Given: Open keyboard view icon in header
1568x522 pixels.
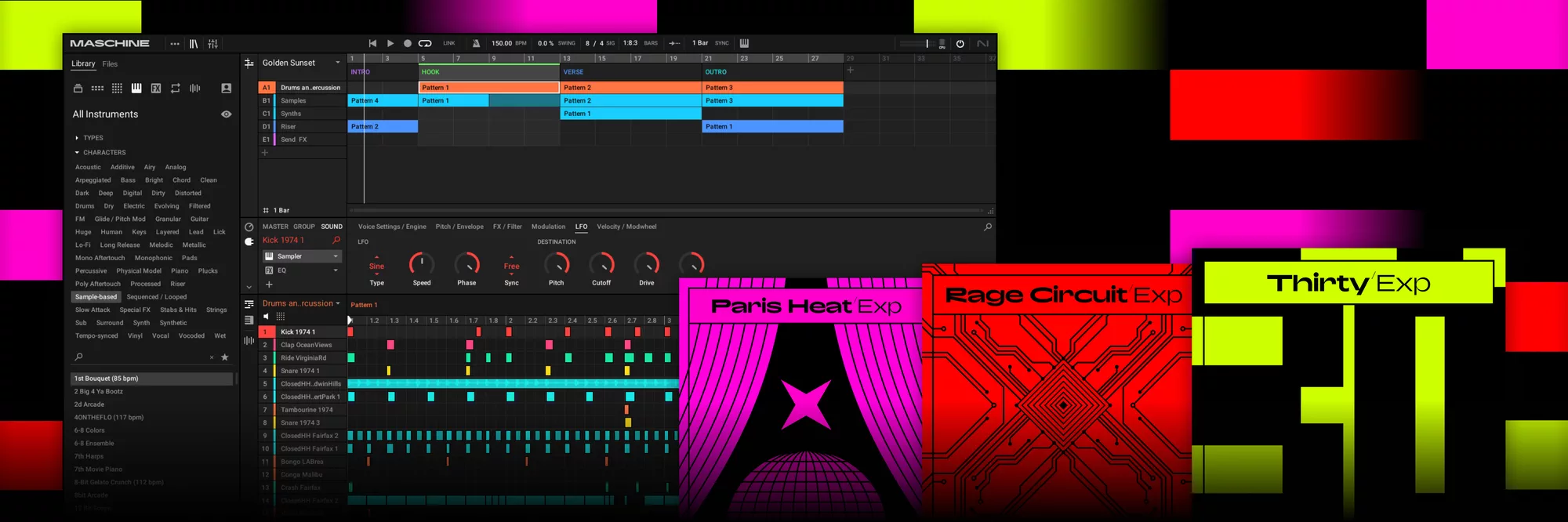Looking at the screenshot, I should (x=744, y=43).
